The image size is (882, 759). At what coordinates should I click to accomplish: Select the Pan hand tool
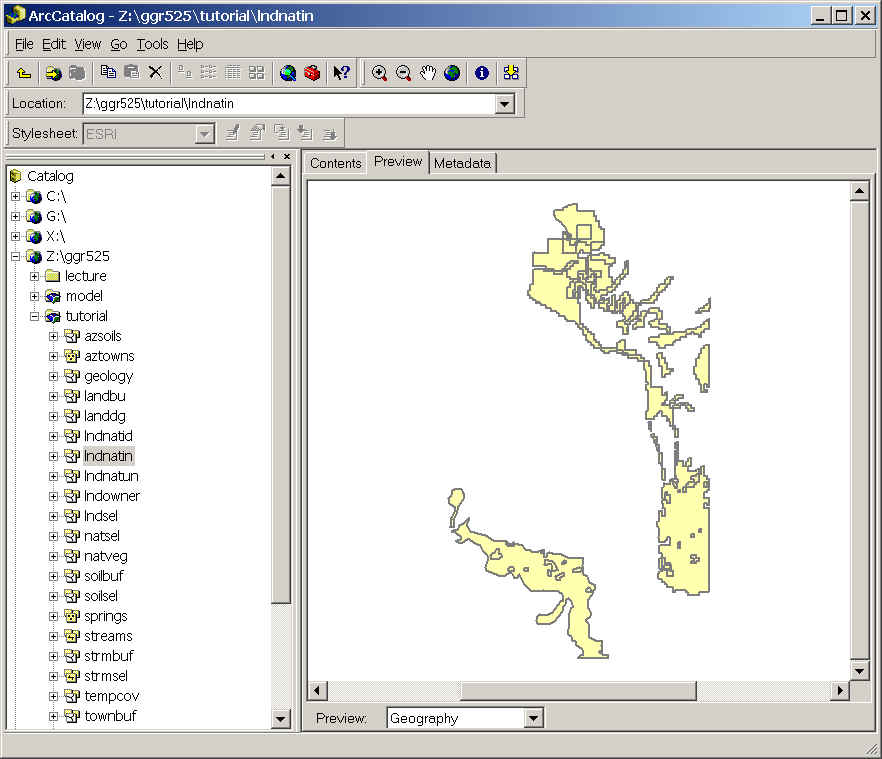click(428, 73)
